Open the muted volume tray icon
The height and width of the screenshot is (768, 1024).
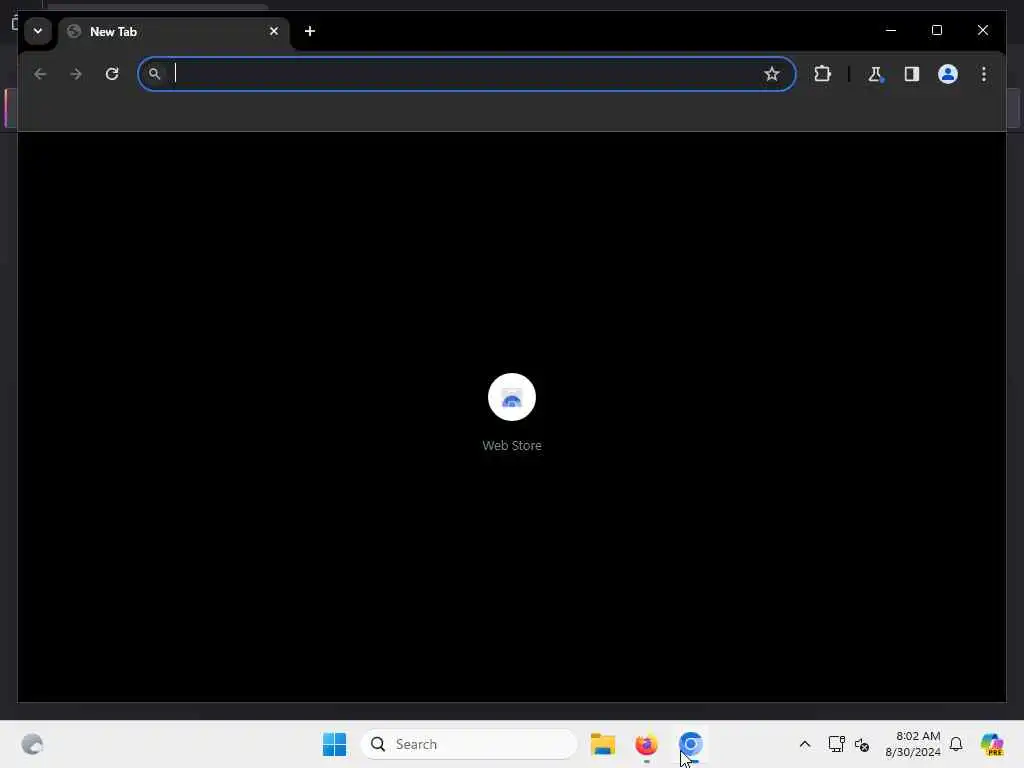[862, 744]
